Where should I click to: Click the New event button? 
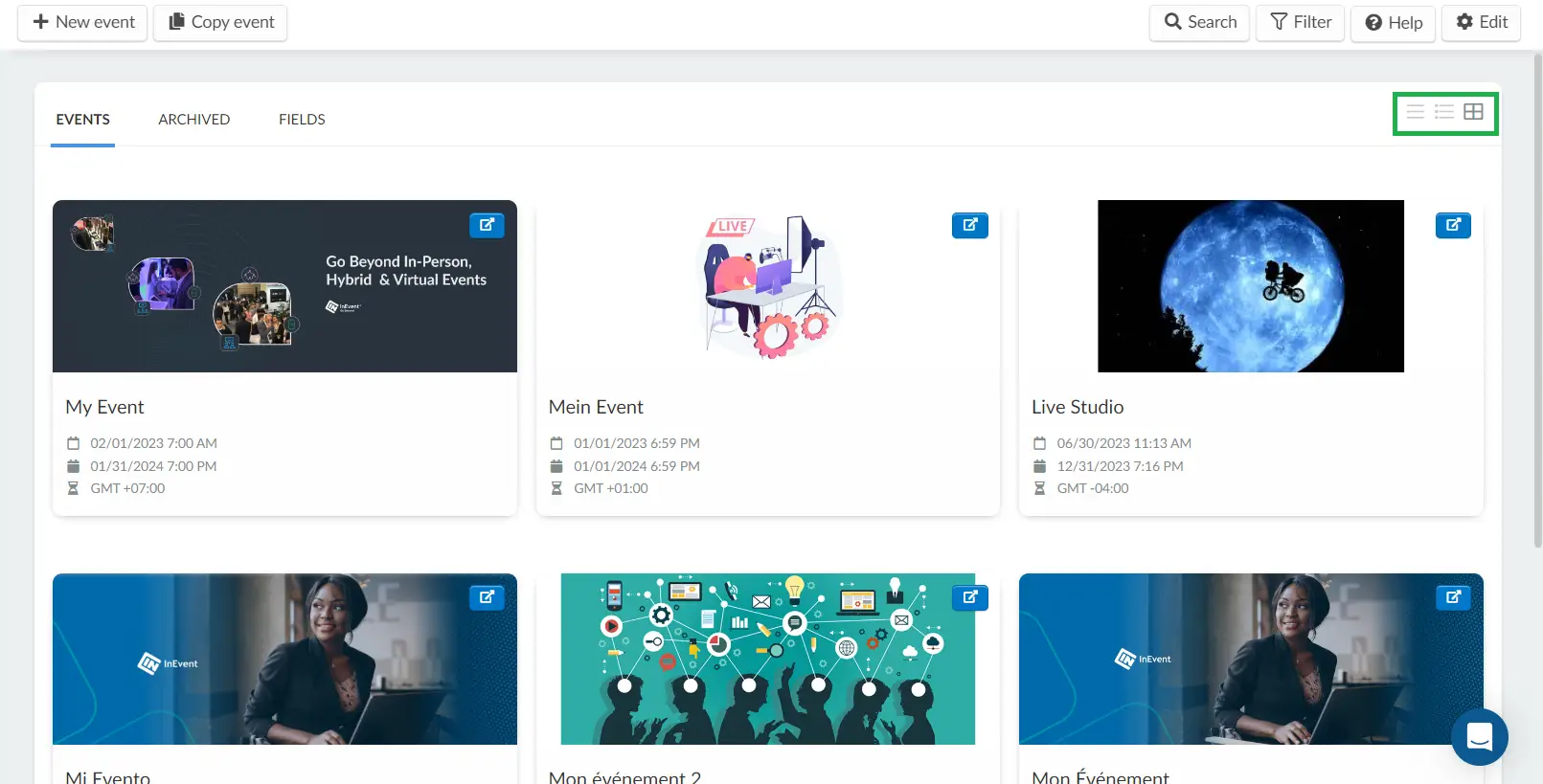(x=82, y=22)
